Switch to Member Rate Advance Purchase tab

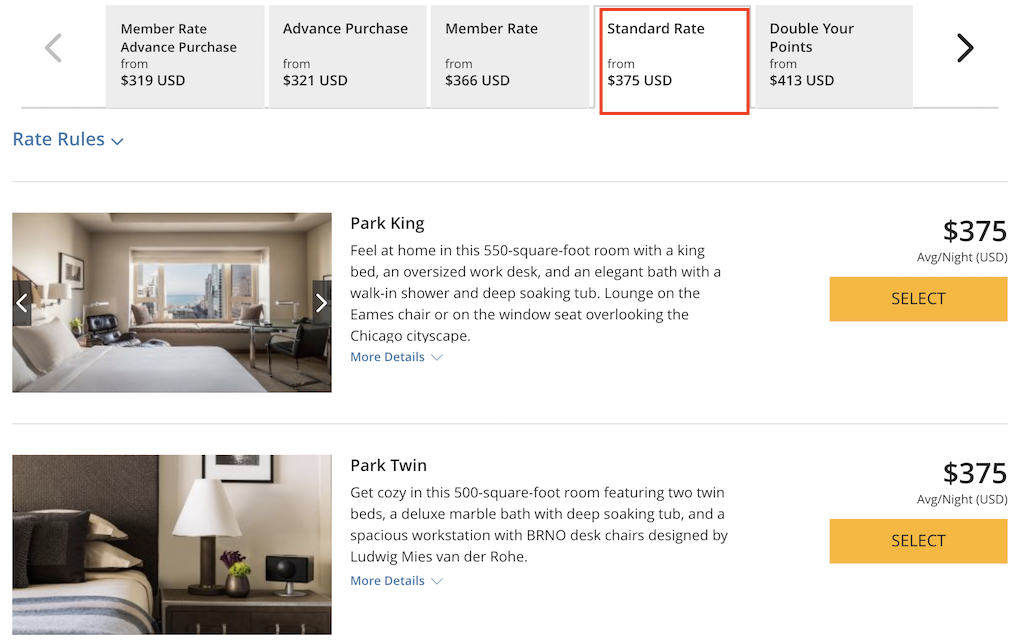pyautogui.click(x=185, y=56)
